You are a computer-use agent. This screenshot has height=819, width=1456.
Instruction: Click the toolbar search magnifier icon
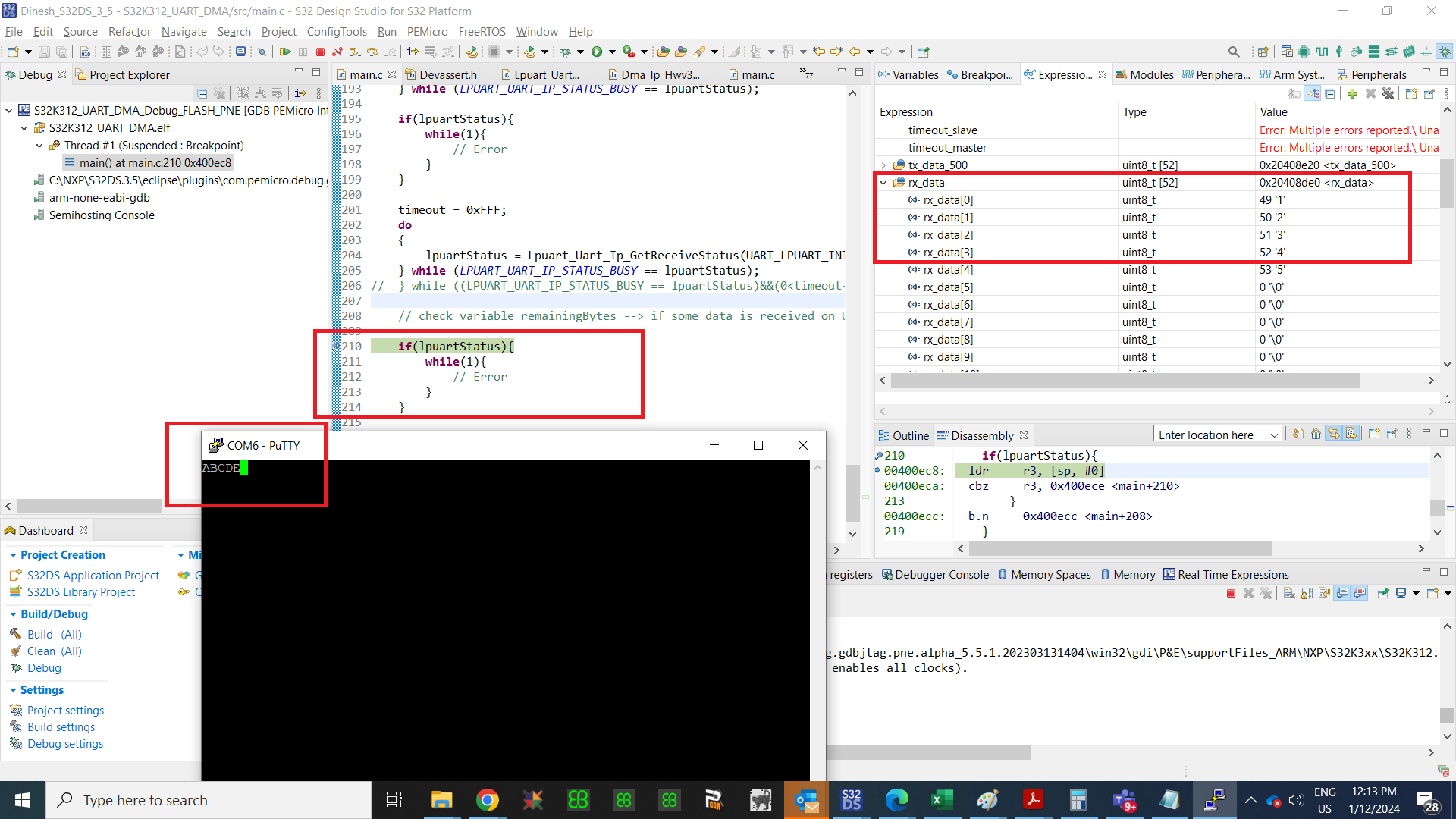tap(1234, 52)
